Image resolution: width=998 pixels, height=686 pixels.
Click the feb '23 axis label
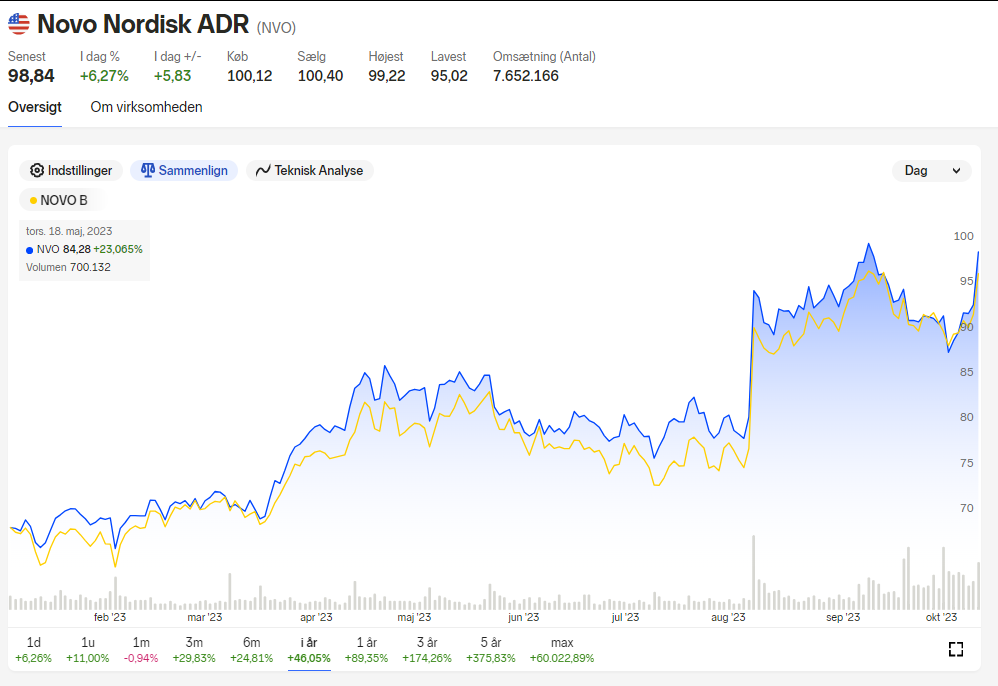tap(109, 617)
